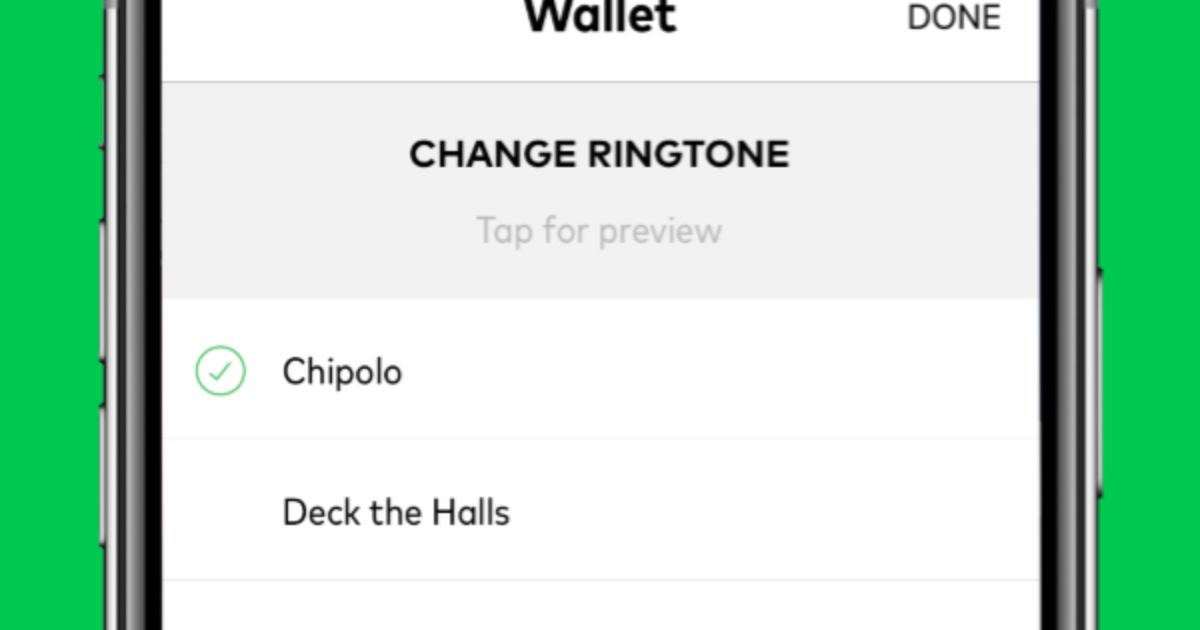The height and width of the screenshot is (630, 1200).
Task: Click empty selection spot left of Deck the Halls
Action: coord(220,513)
